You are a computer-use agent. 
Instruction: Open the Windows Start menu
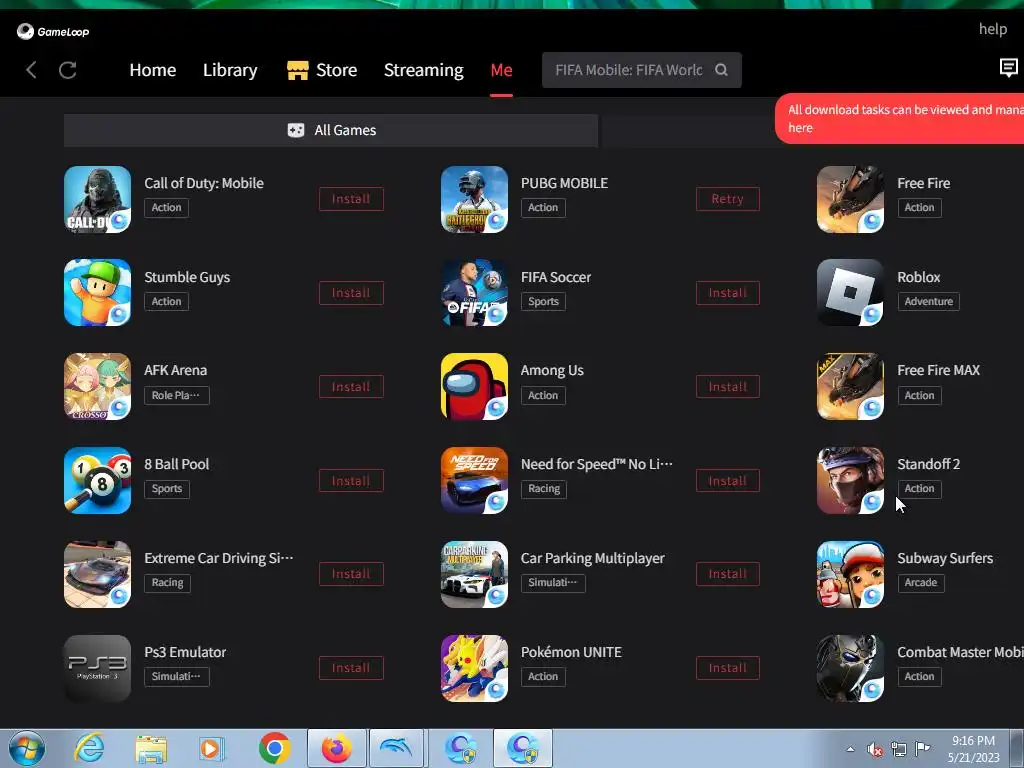pyautogui.click(x=27, y=748)
